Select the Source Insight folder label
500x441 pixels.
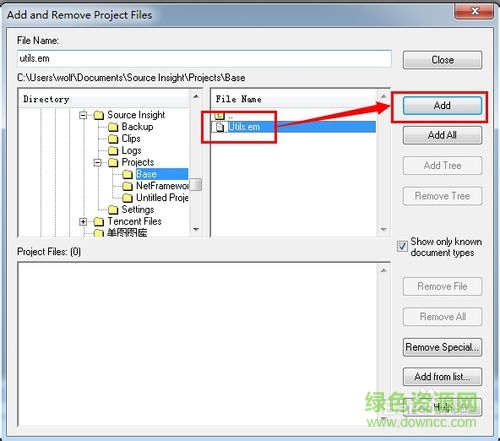(x=136, y=115)
